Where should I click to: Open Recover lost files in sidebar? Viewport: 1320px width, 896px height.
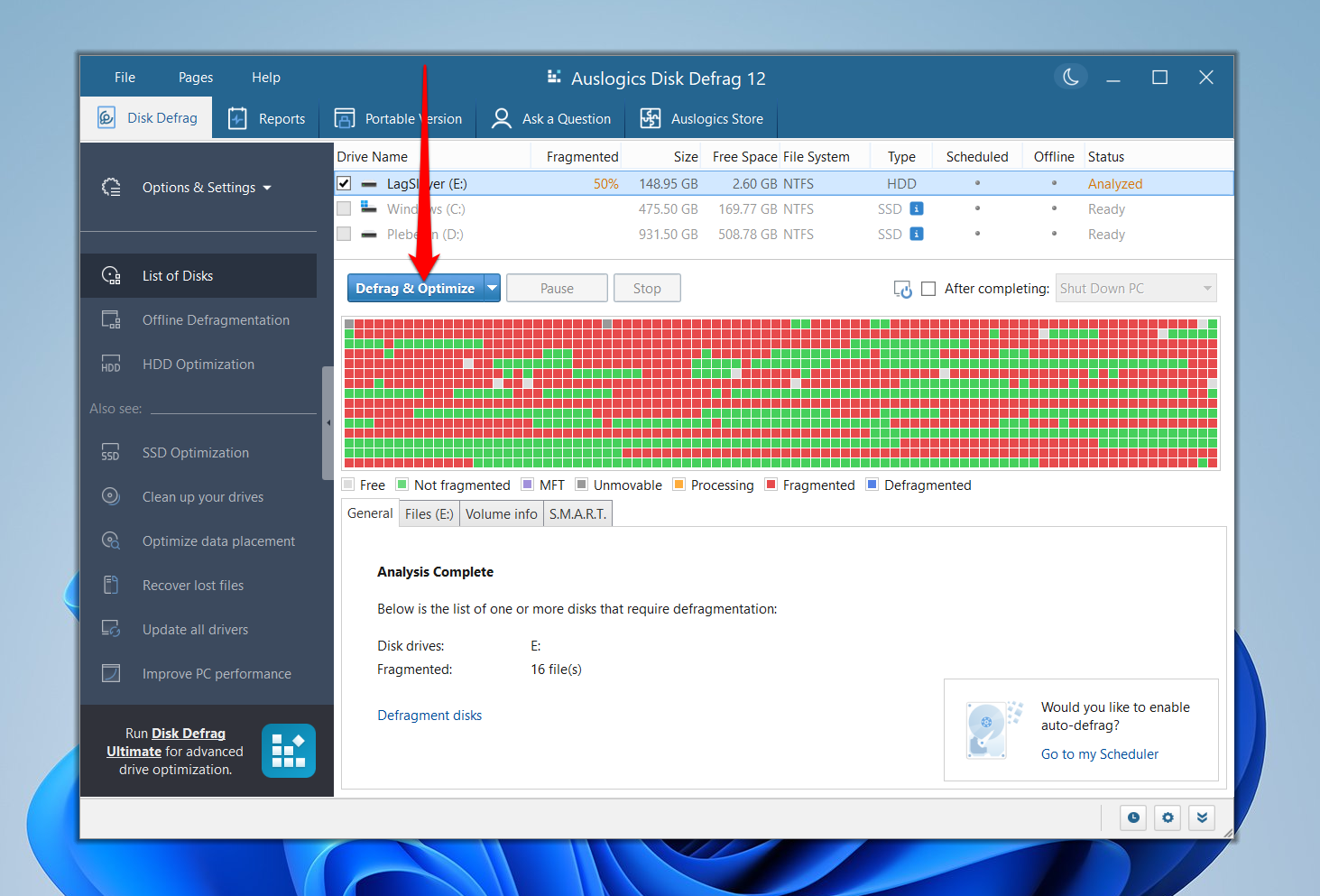pos(192,586)
